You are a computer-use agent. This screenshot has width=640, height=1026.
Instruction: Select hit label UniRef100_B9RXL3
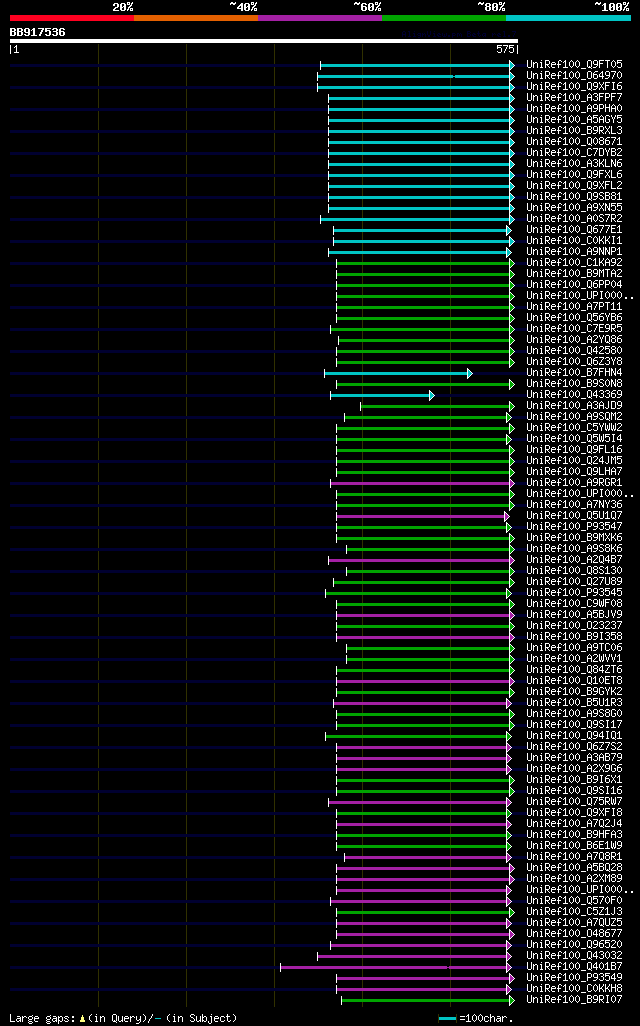pyautogui.click(x=575, y=130)
